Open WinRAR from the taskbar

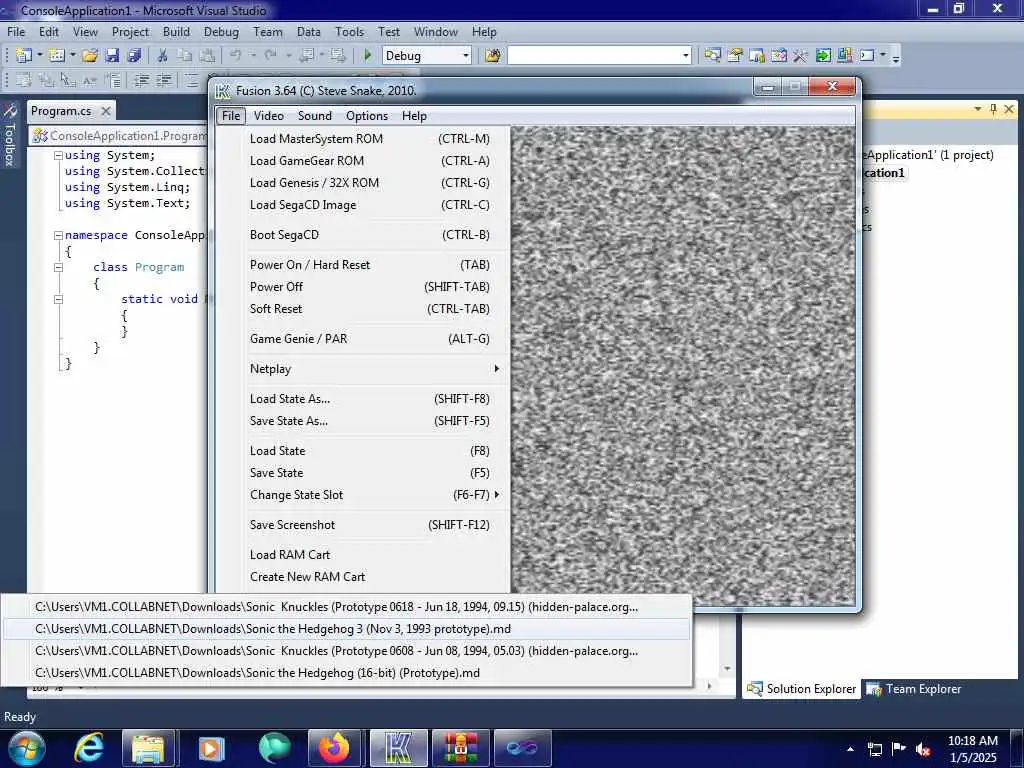(461, 748)
